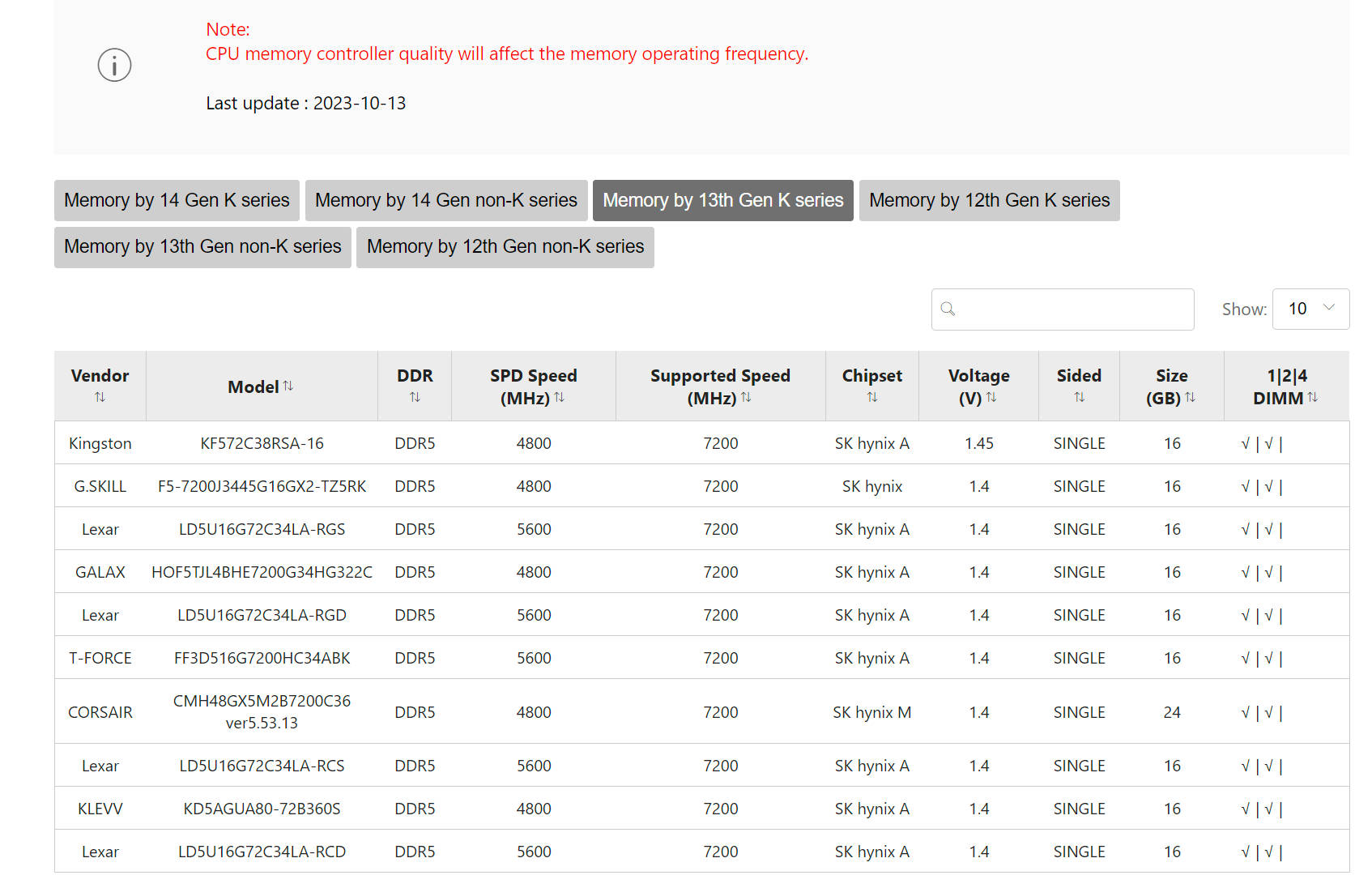
Task: Click the G.SKILL vendor cell
Action: point(100,486)
